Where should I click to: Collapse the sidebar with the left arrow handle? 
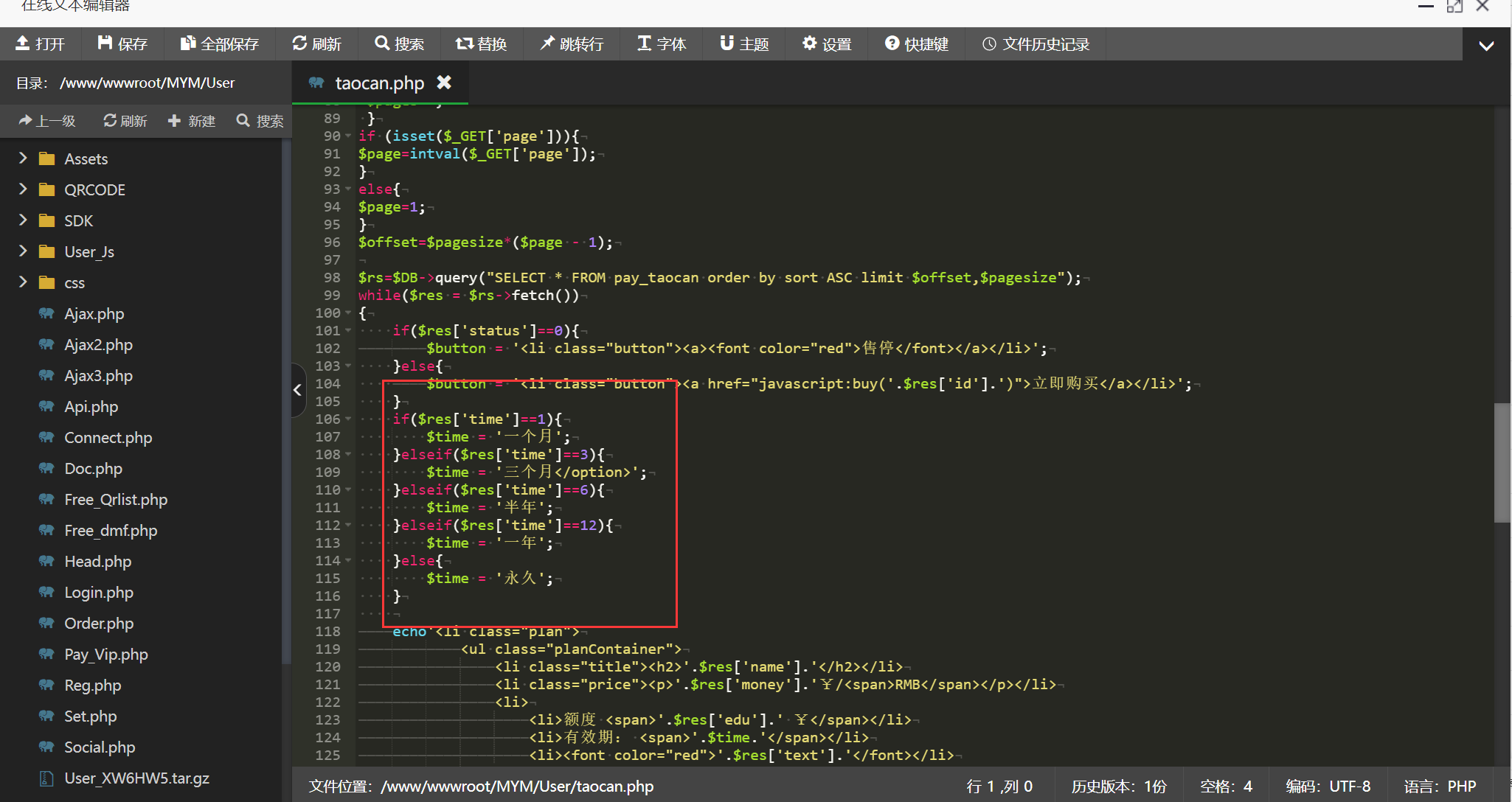[298, 390]
